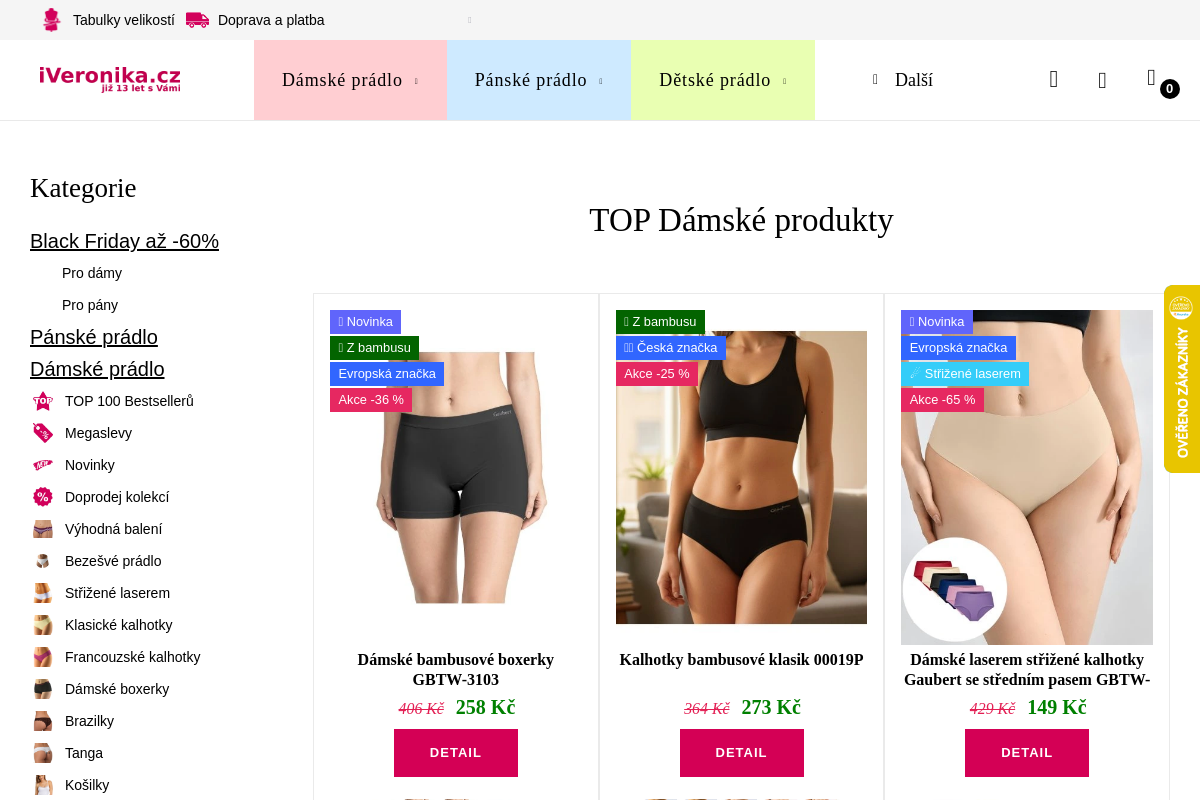Screen dimensions: 1200x800
Task: Click the color variants swatch on Gaubert kalhotky
Action: (955, 590)
